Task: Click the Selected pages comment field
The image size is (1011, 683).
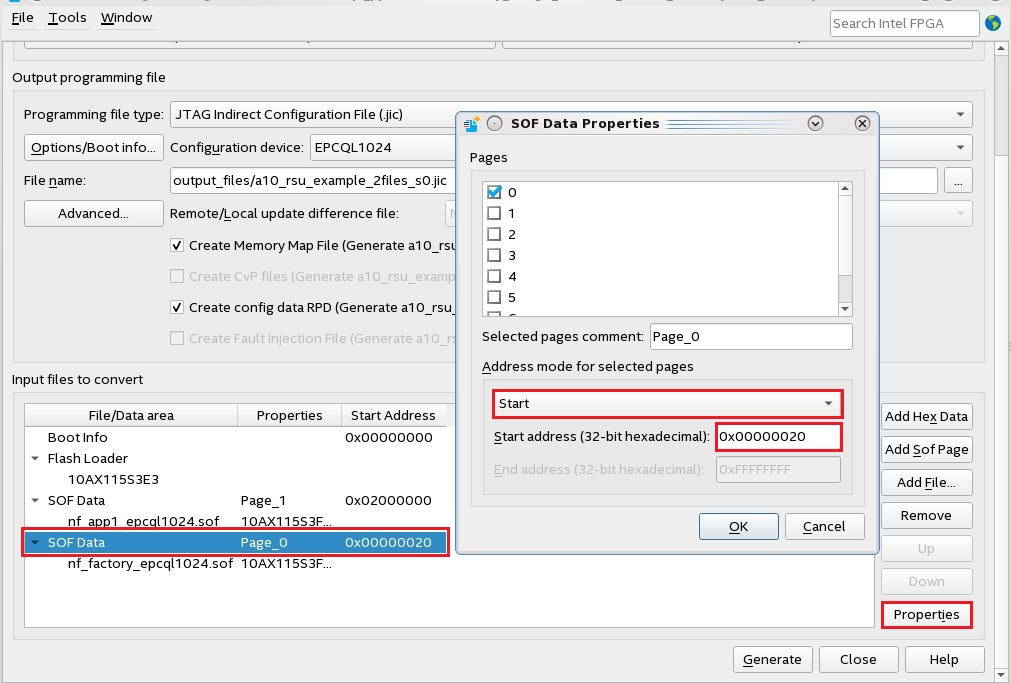Action: point(751,337)
